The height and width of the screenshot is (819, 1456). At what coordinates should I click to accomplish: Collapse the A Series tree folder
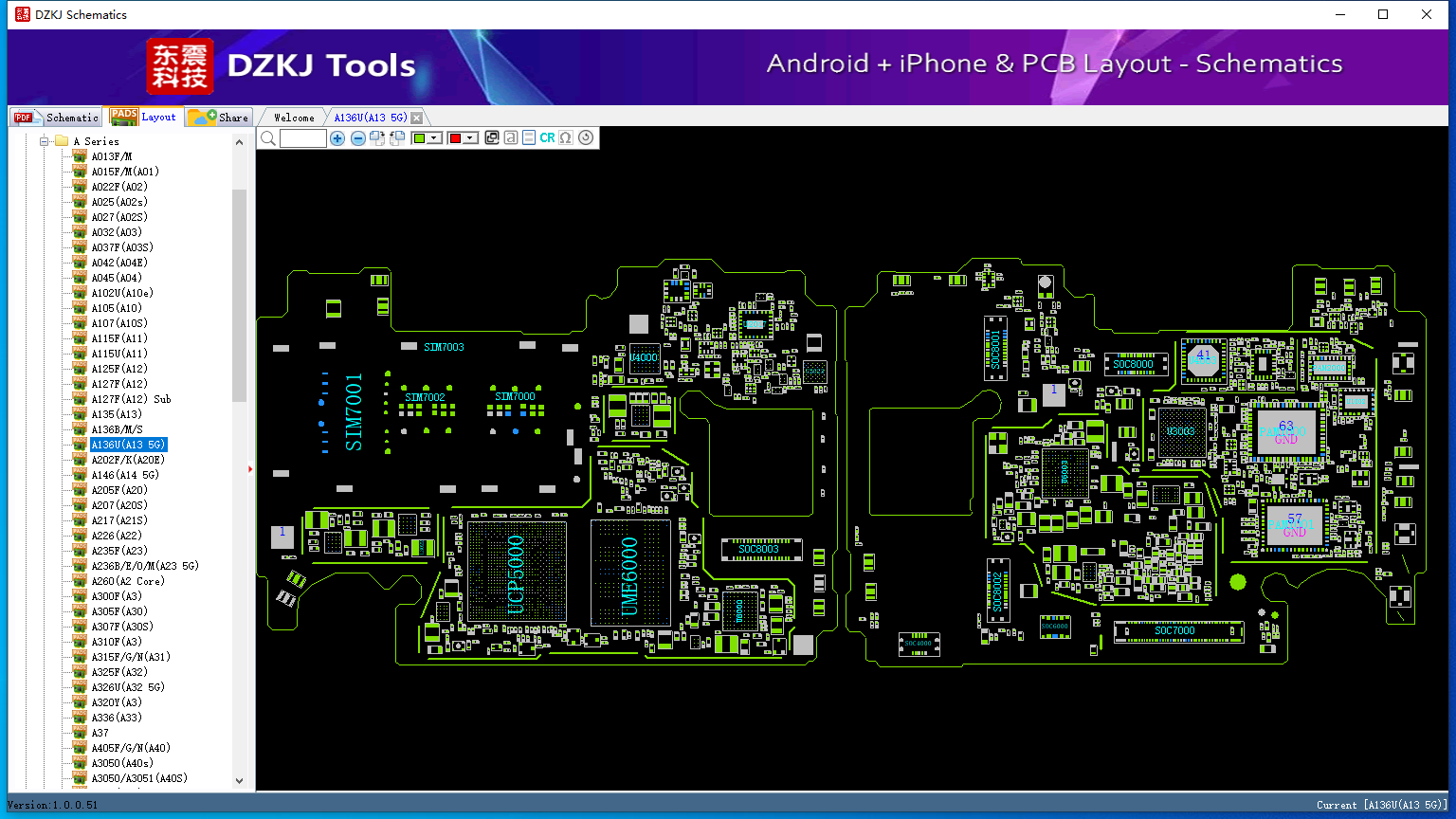click(x=44, y=141)
